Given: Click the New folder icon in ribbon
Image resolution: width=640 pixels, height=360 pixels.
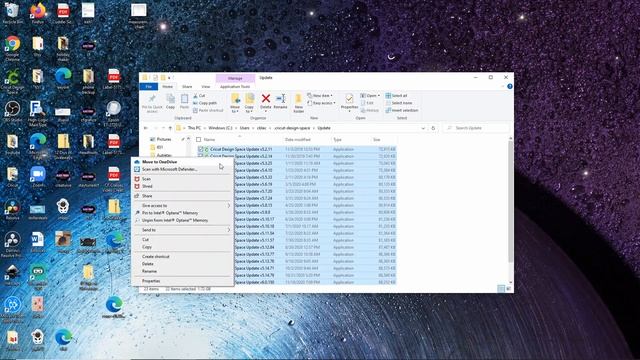Looking at the screenshot, I should [x=298, y=98].
